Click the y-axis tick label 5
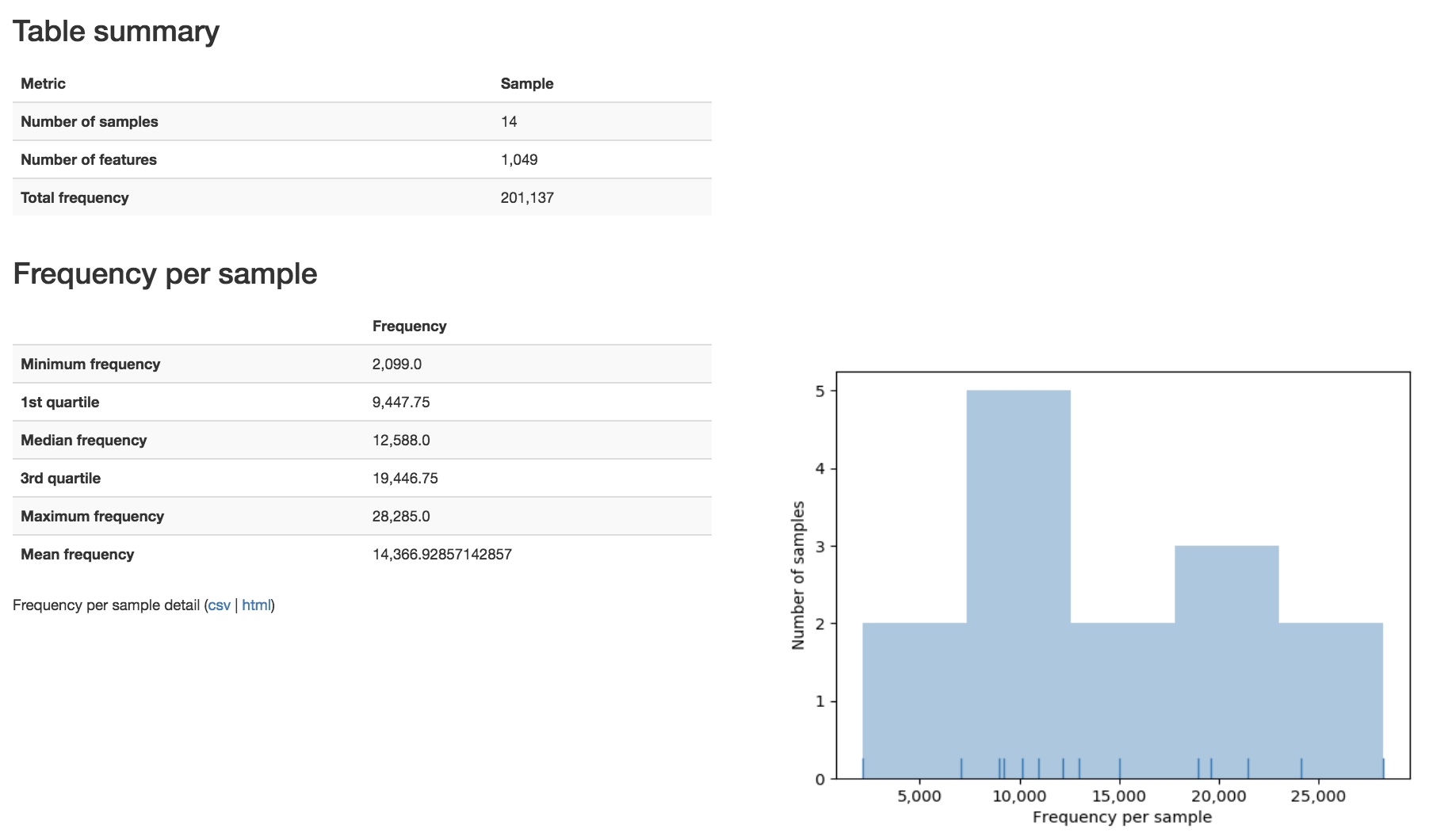Screen dimensions: 1433x840 pos(820,391)
